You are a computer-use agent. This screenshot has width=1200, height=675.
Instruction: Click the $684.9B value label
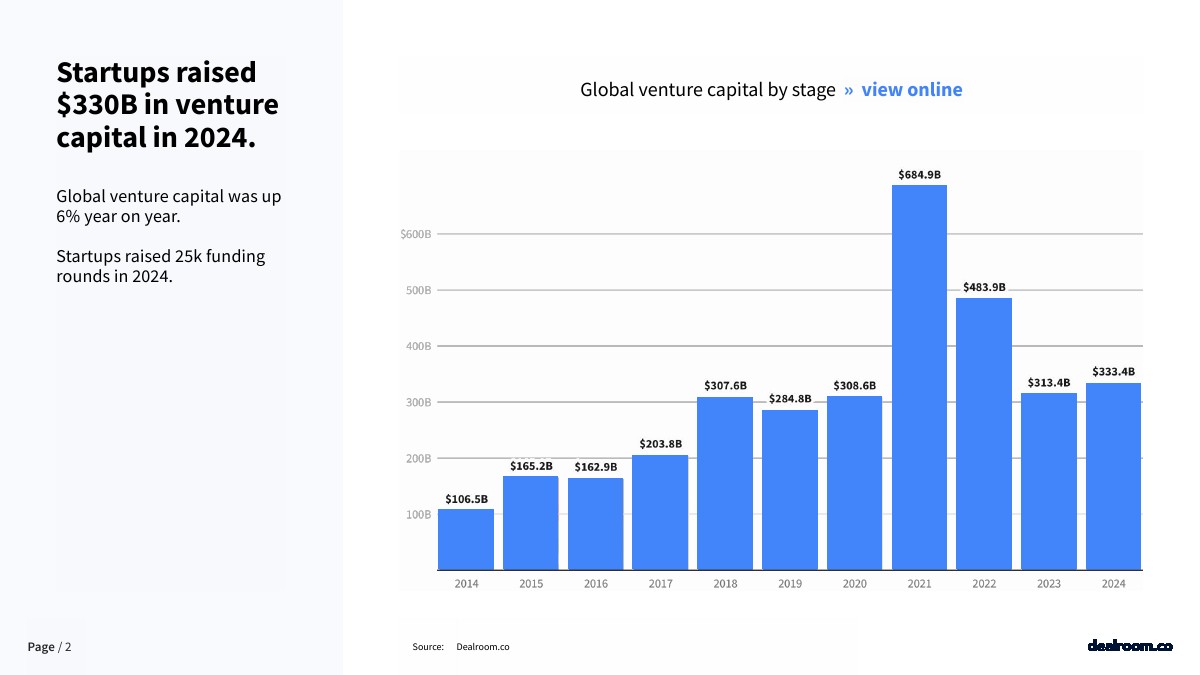coord(919,175)
